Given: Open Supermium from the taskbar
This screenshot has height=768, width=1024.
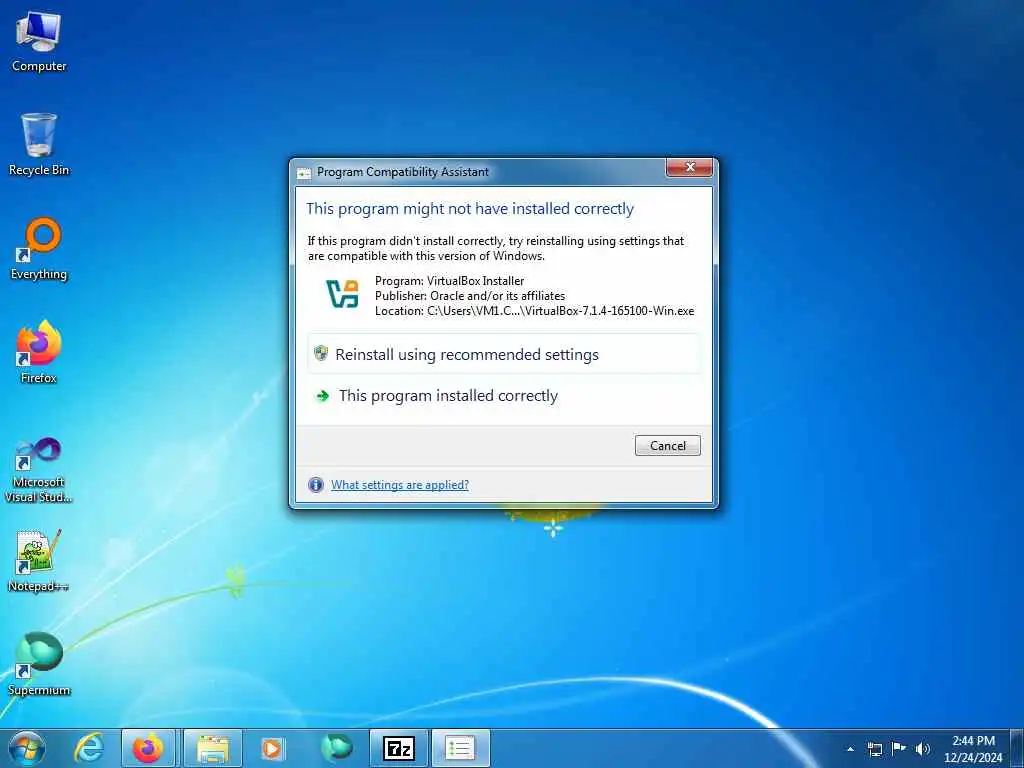Looking at the screenshot, I should pyautogui.click(x=336, y=748).
